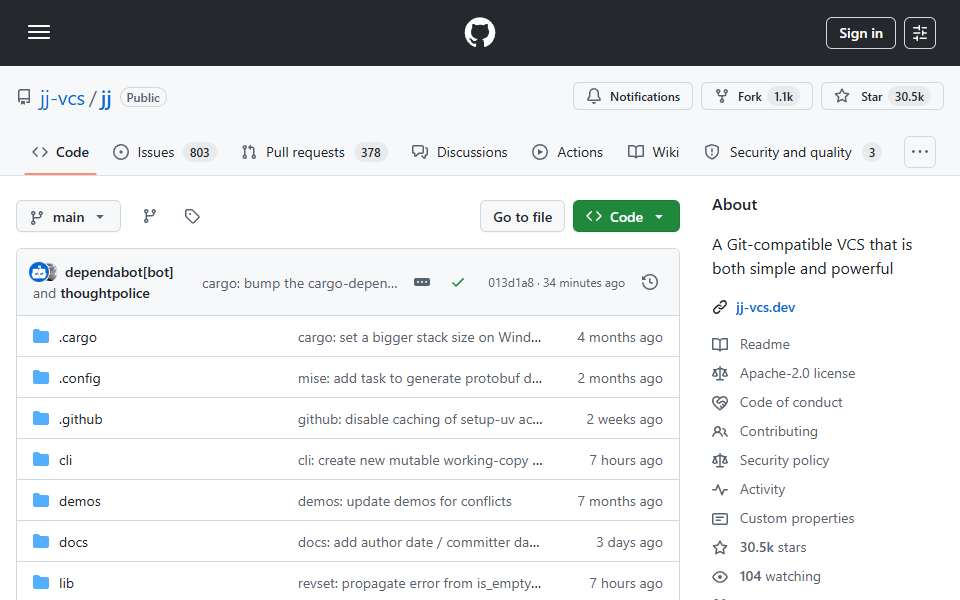This screenshot has height=600, width=960.
Task: Open the jj repository name link
Action: click(x=105, y=98)
